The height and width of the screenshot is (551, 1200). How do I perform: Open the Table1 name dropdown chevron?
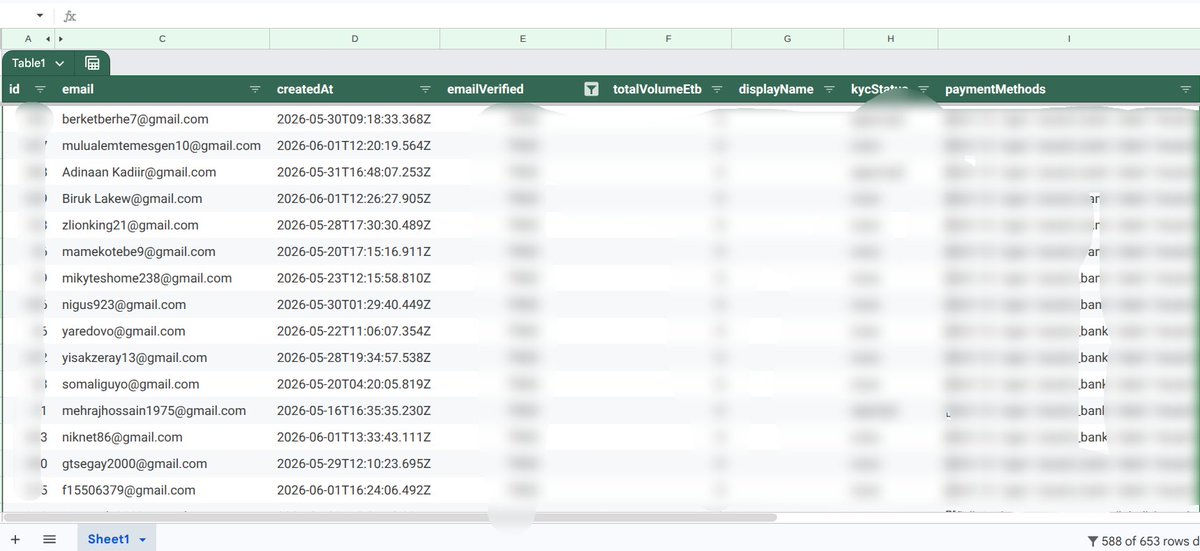pos(60,63)
